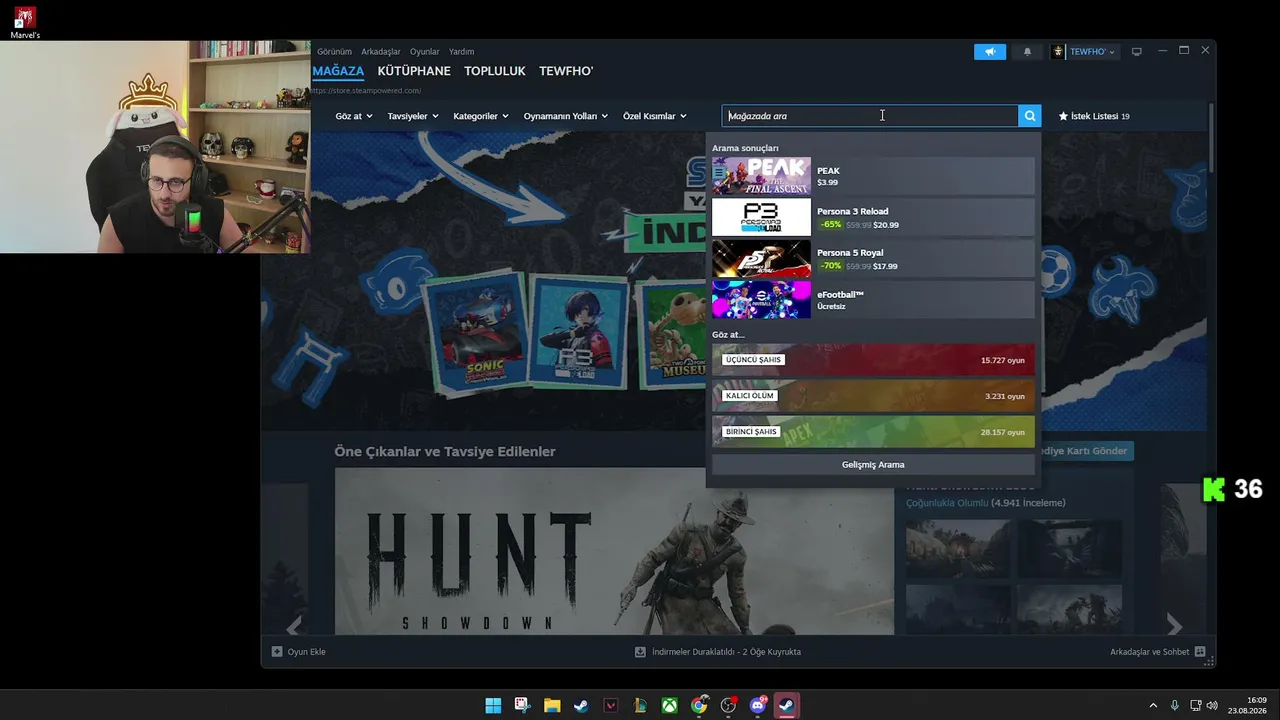Image resolution: width=1280 pixels, height=720 pixels.
Task: Select the Persona 5 Royal search result
Action: point(873,258)
